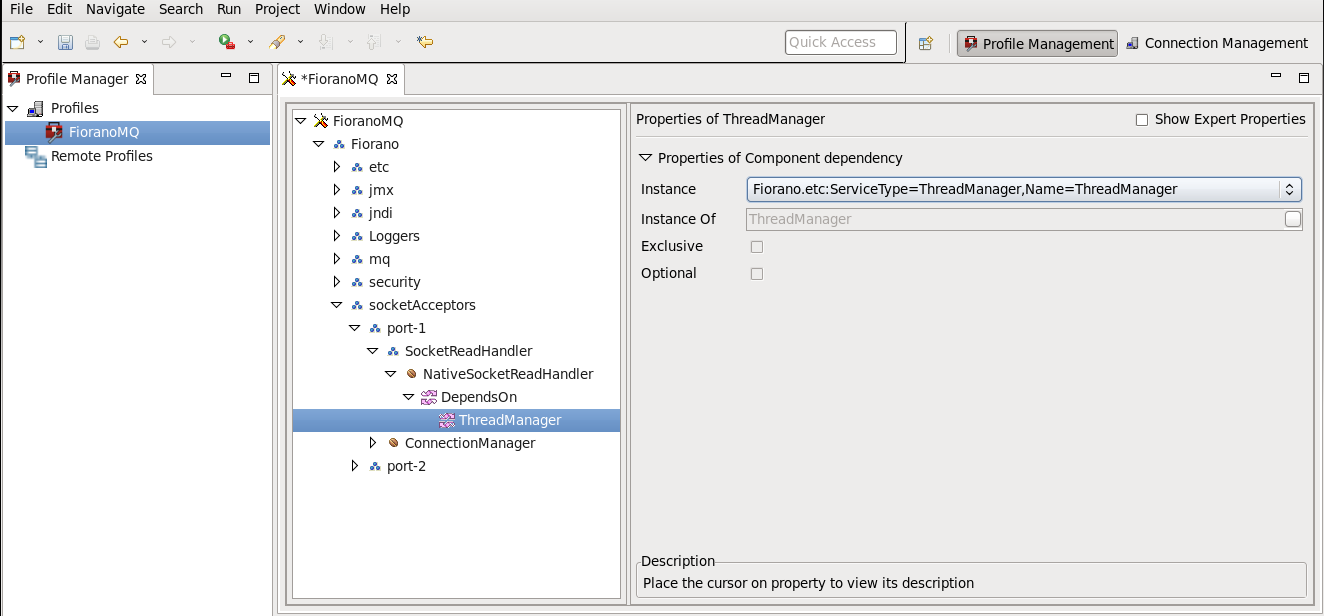Open the Instance combo box
The width and height of the screenshot is (1324, 616).
pyautogui.click(x=1024, y=189)
